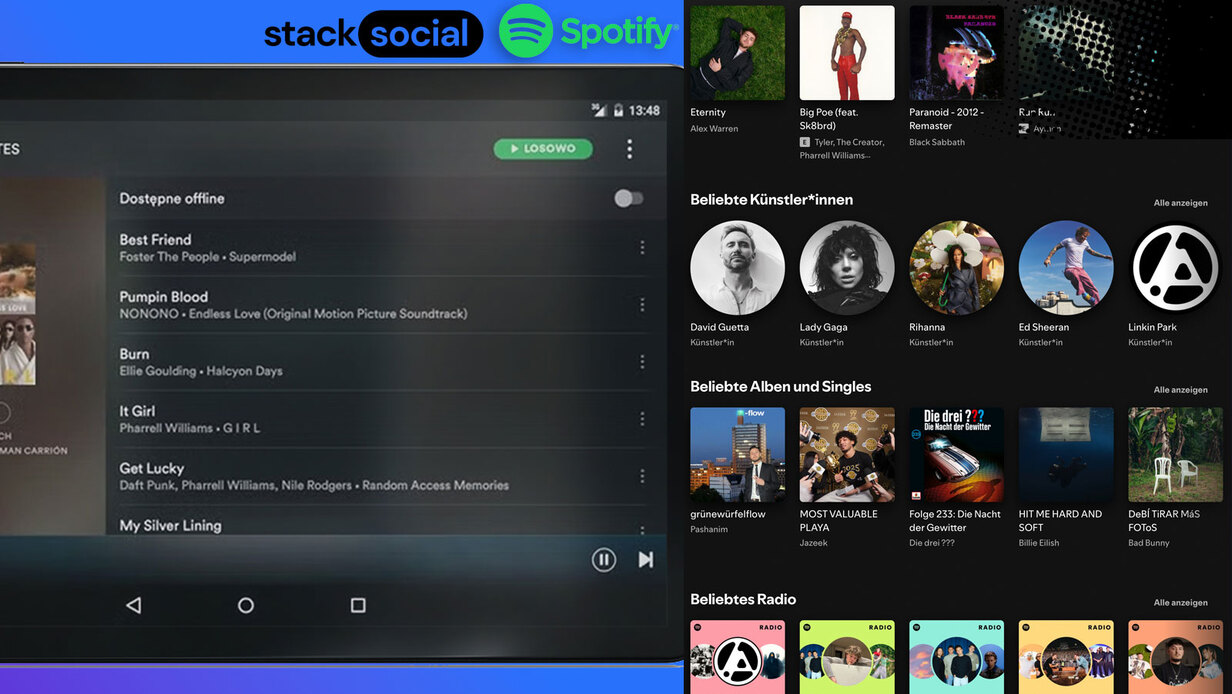Screen dimensions: 1232x694
Task: Open the HIT ME HARD AND SOFT cover
Action: pyautogui.click(x=1066, y=454)
